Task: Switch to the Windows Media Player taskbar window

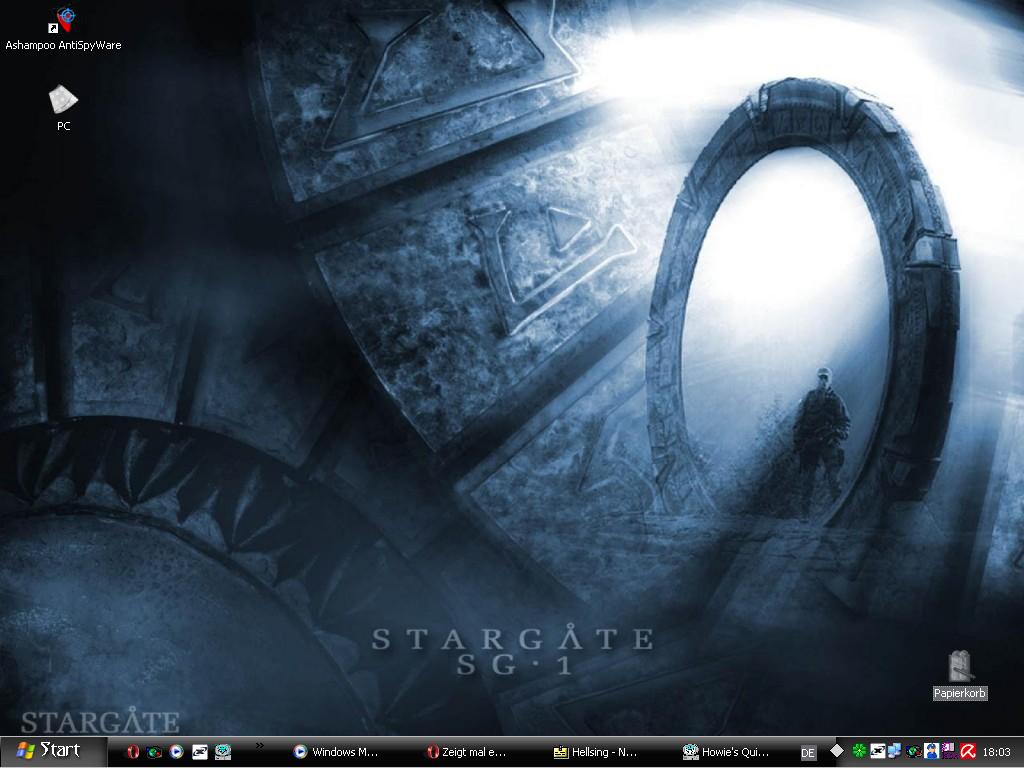Action: [336, 752]
